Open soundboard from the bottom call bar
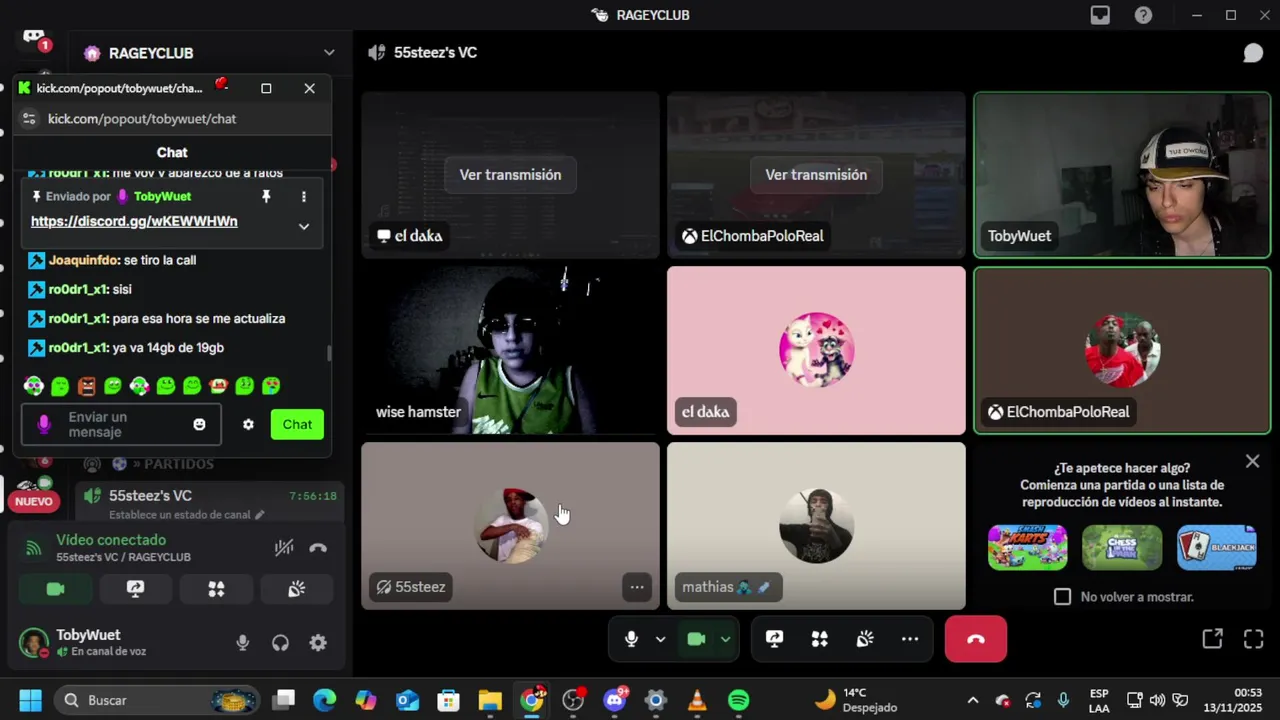The height and width of the screenshot is (720, 1280). click(x=865, y=639)
